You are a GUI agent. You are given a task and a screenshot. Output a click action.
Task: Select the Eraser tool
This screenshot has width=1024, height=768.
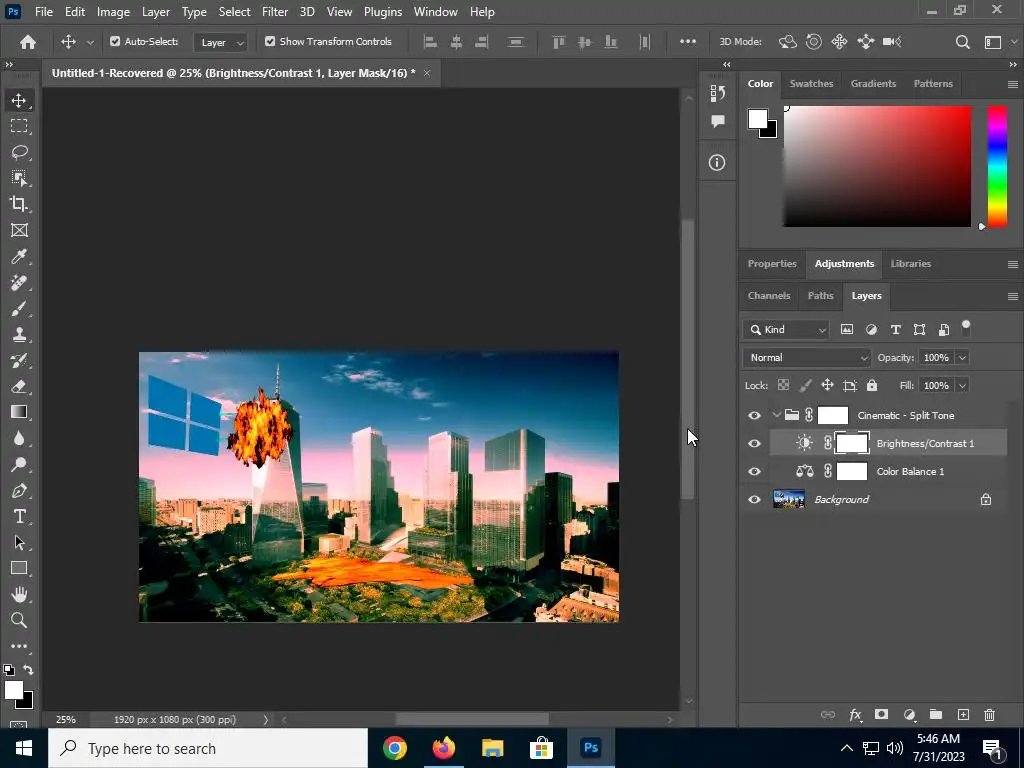click(19, 386)
